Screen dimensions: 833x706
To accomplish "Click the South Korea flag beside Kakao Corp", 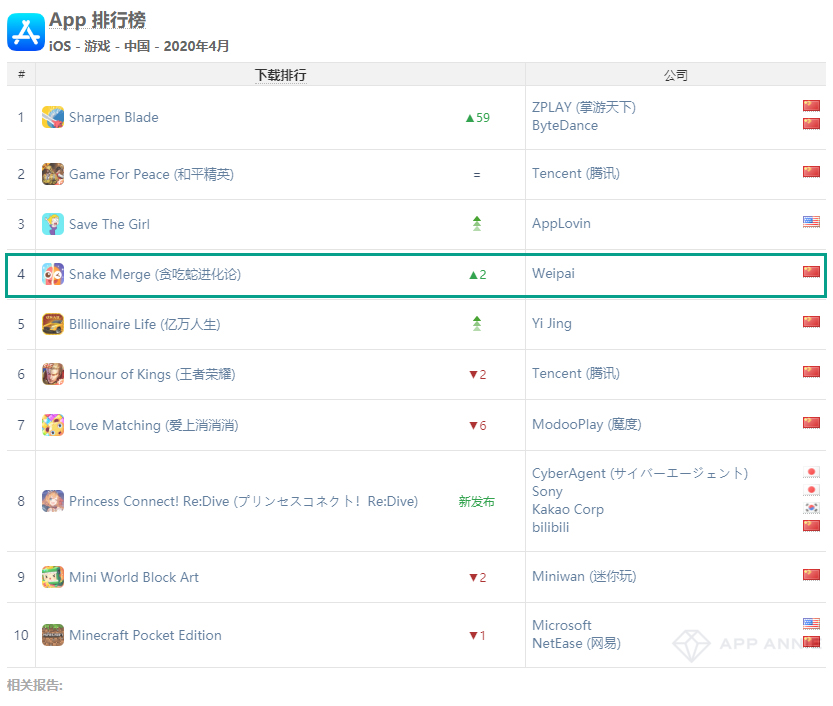I will (811, 508).
